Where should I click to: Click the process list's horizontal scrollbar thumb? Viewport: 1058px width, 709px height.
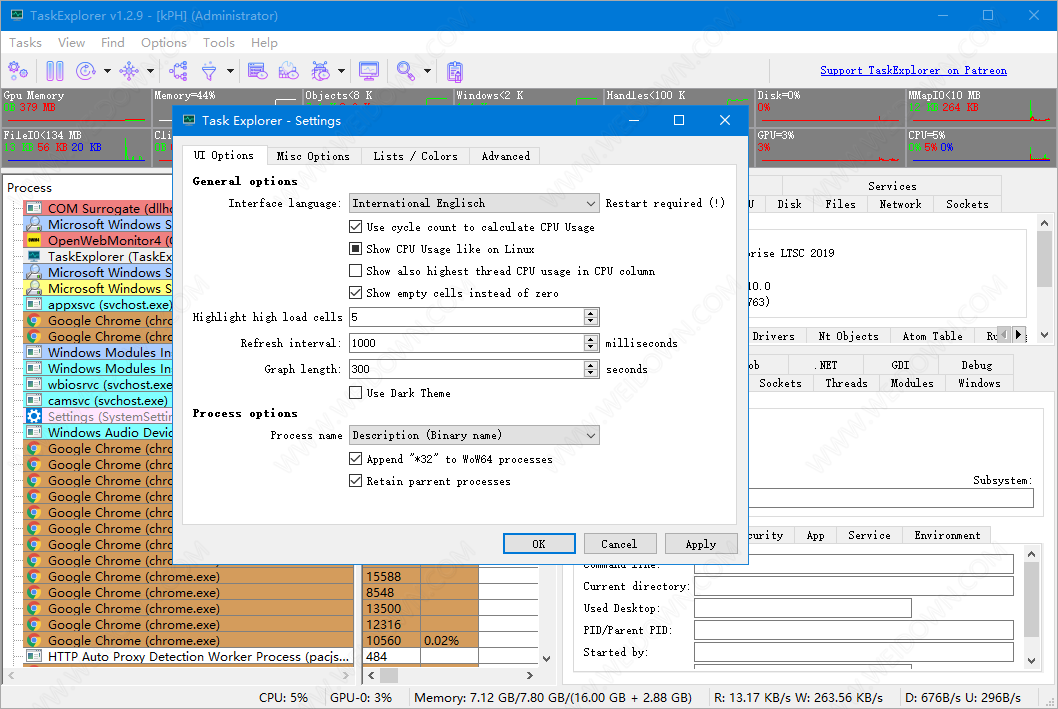coord(389,675)
